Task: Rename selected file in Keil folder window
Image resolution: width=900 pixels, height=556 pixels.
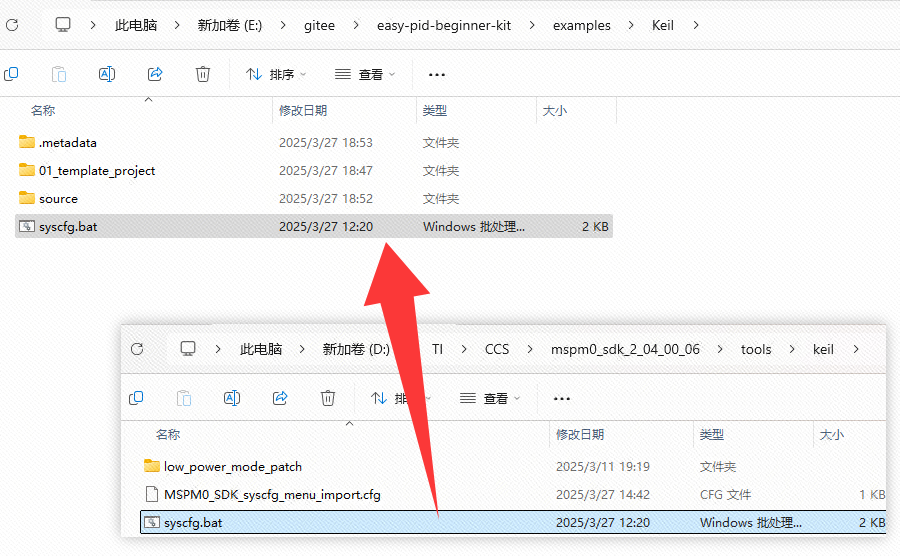Action: click(x=107, y=74)
